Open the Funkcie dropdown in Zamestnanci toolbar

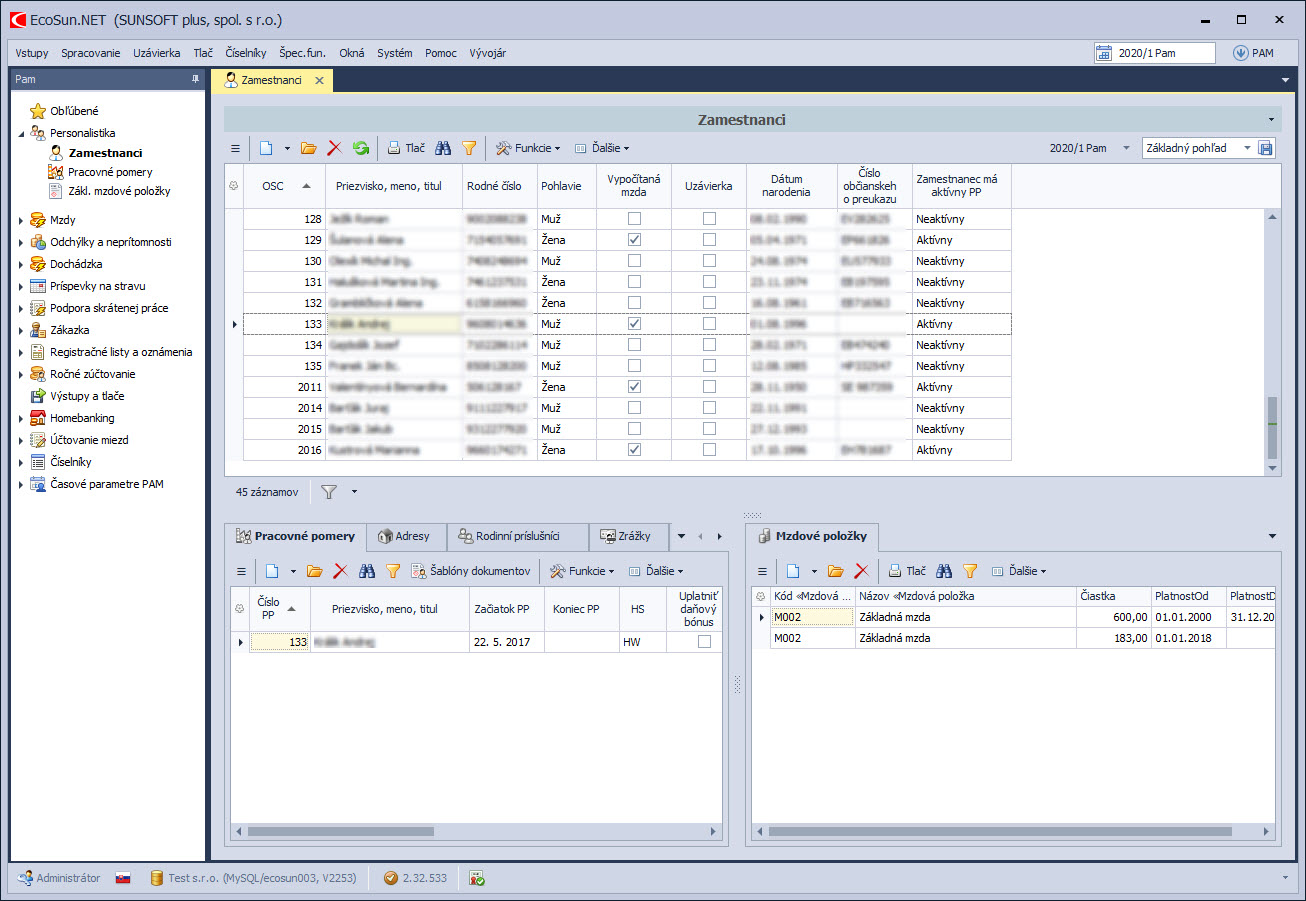point(528,148)
